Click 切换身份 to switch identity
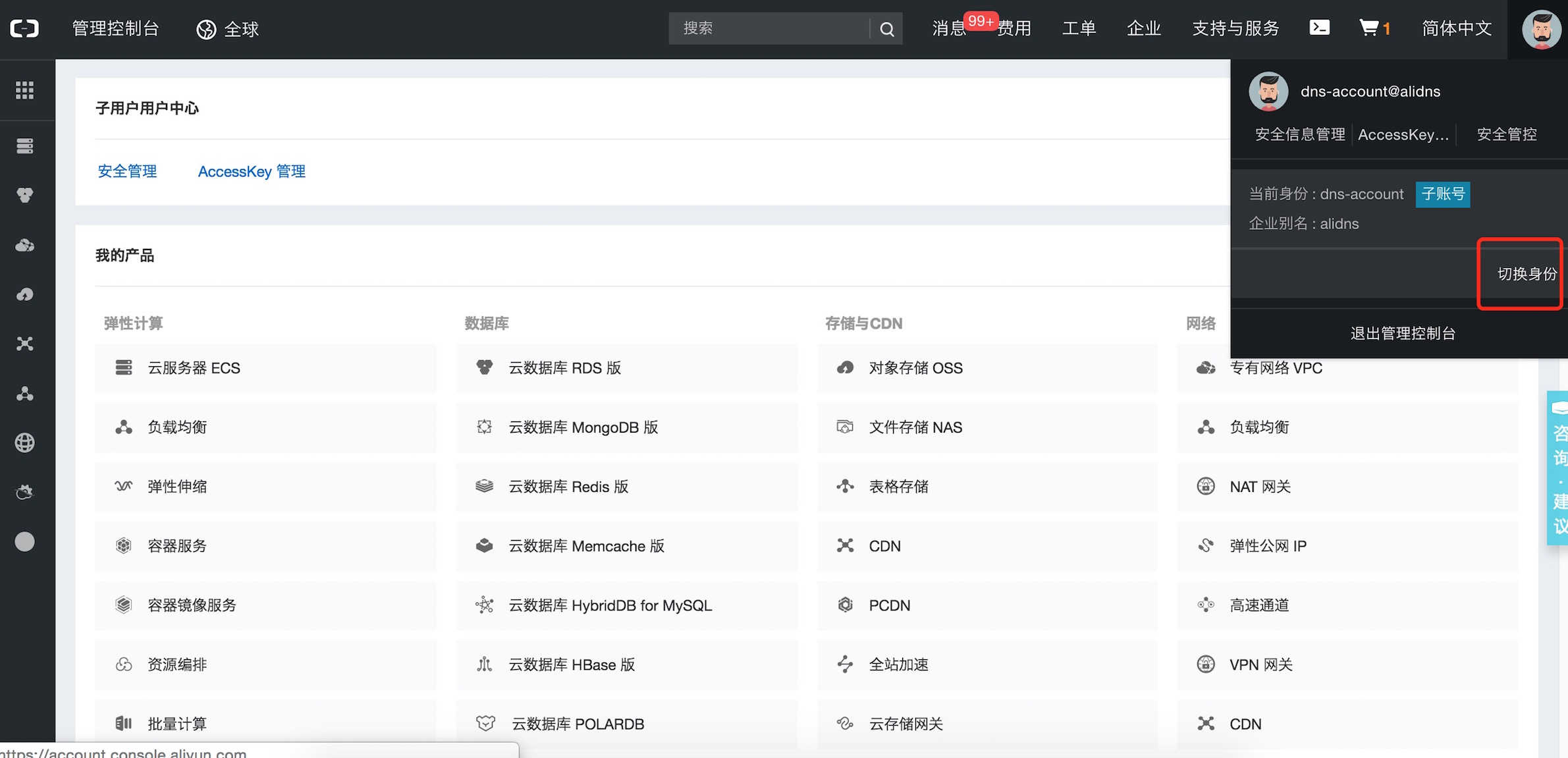Image resolution: width=1568 pixels, height=758 pixels. [1527, 274]
